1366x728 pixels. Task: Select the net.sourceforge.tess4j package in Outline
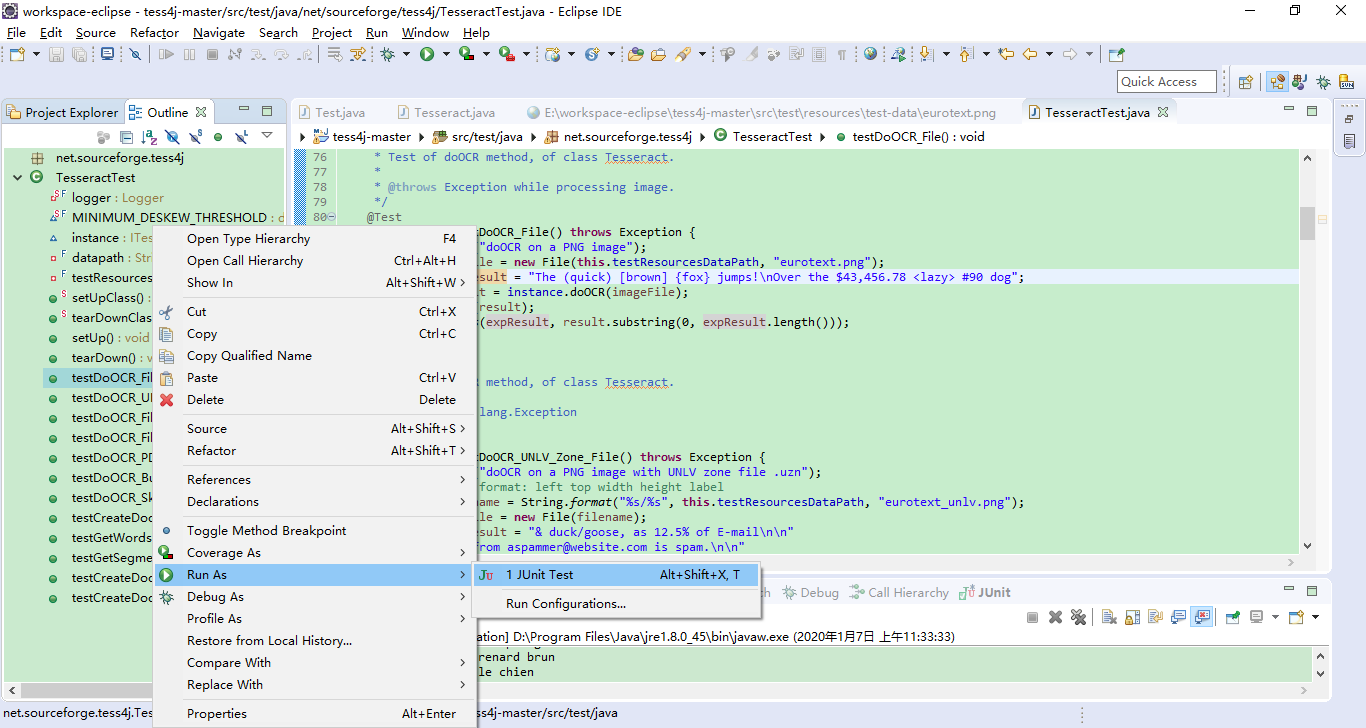point(120,157)
